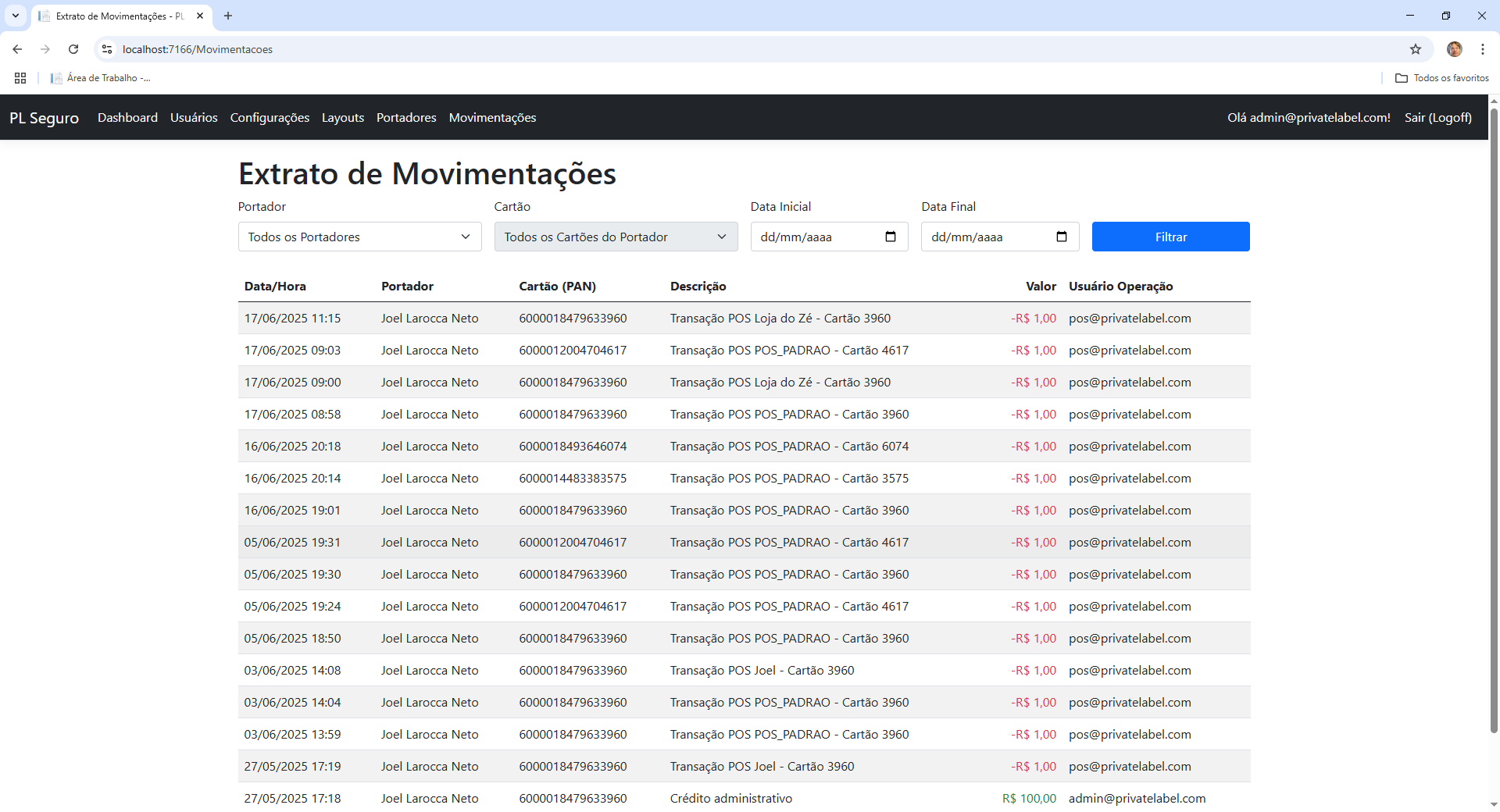Bookmark this page with the star icon
The width and height of the screenshot is (1500, 812).
(x=1415, y=49)
